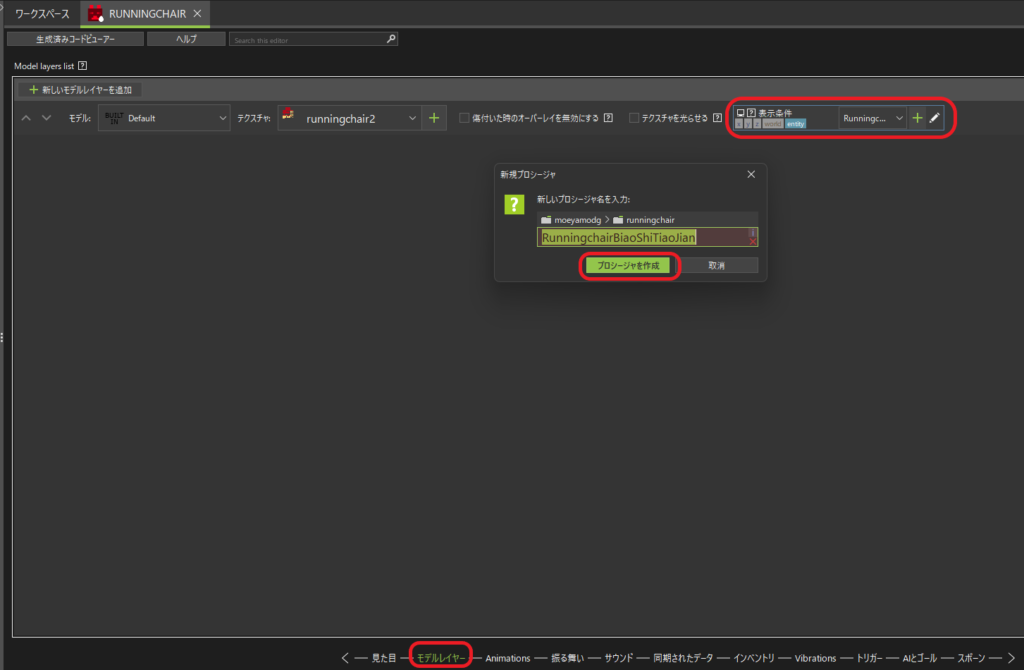Click the pencil edit icon for display condition procedure

tap(934, 118)
